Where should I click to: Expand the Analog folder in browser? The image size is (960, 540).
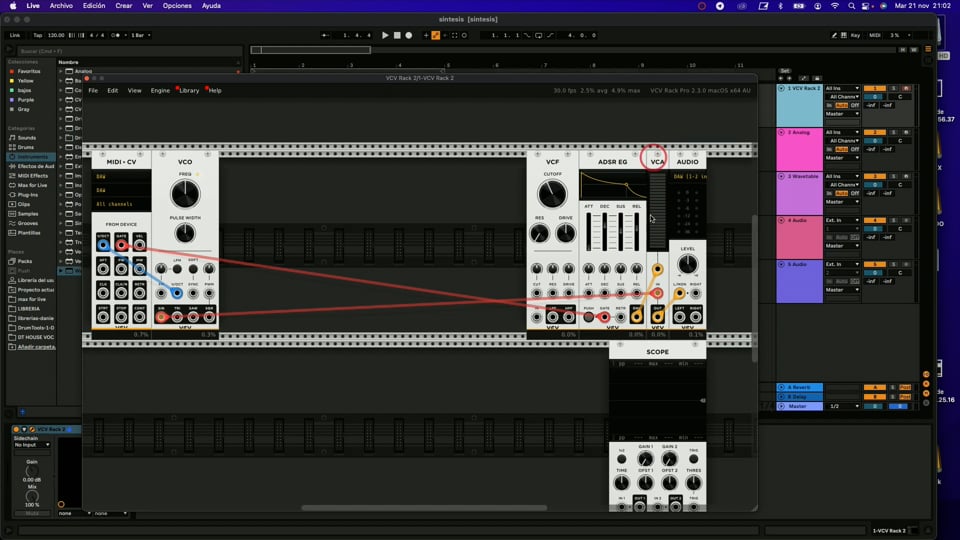[61, 71]
